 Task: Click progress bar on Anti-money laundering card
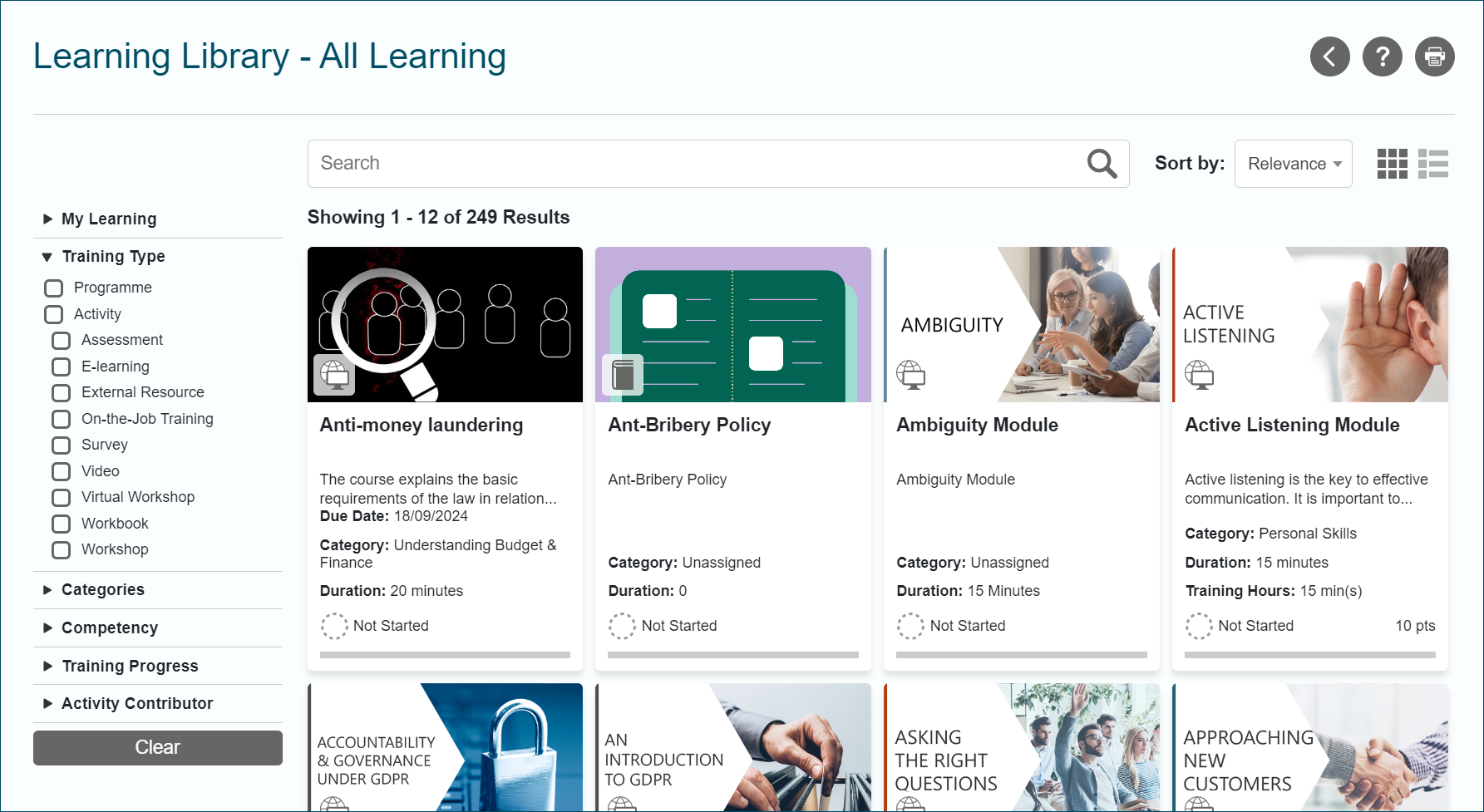point(445,655)
